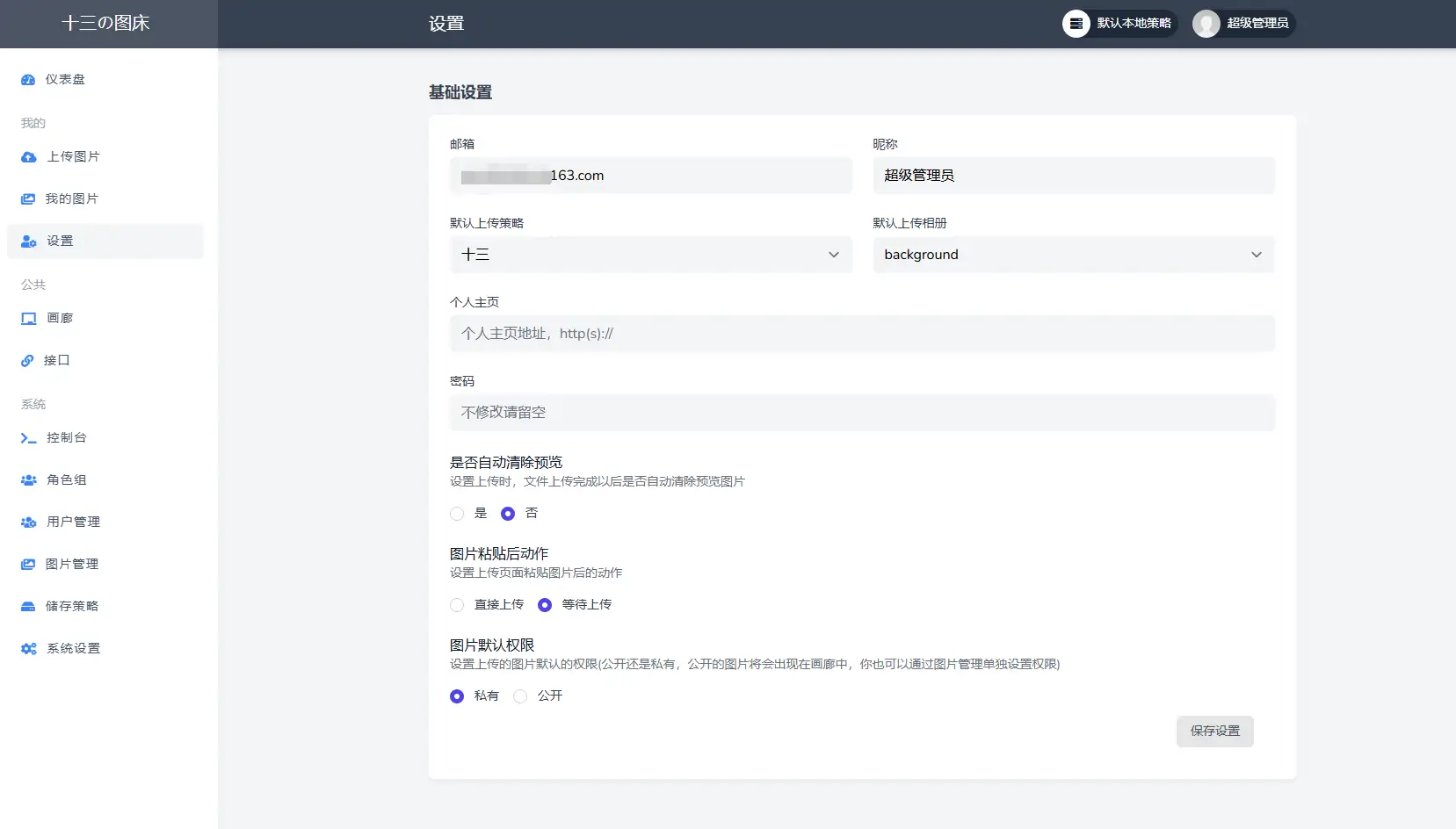Select the 控制台 console icon
Screen dimensions: 1456x829
[x=28, y=437]
